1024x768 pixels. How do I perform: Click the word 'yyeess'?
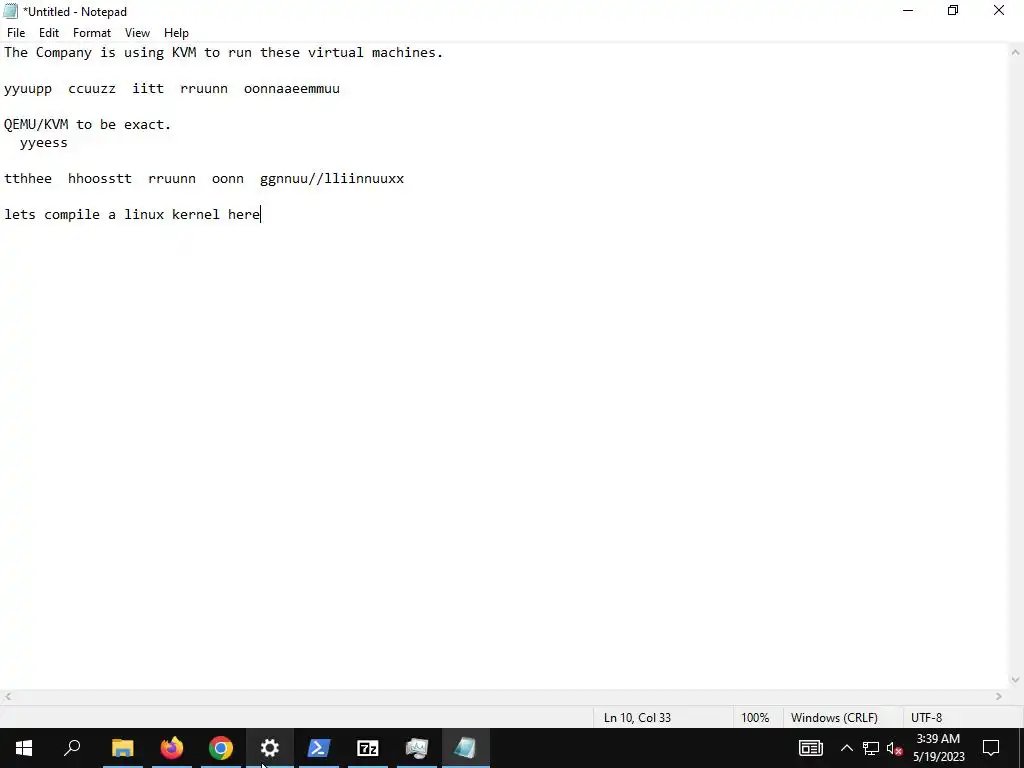(x=44, y=143)
